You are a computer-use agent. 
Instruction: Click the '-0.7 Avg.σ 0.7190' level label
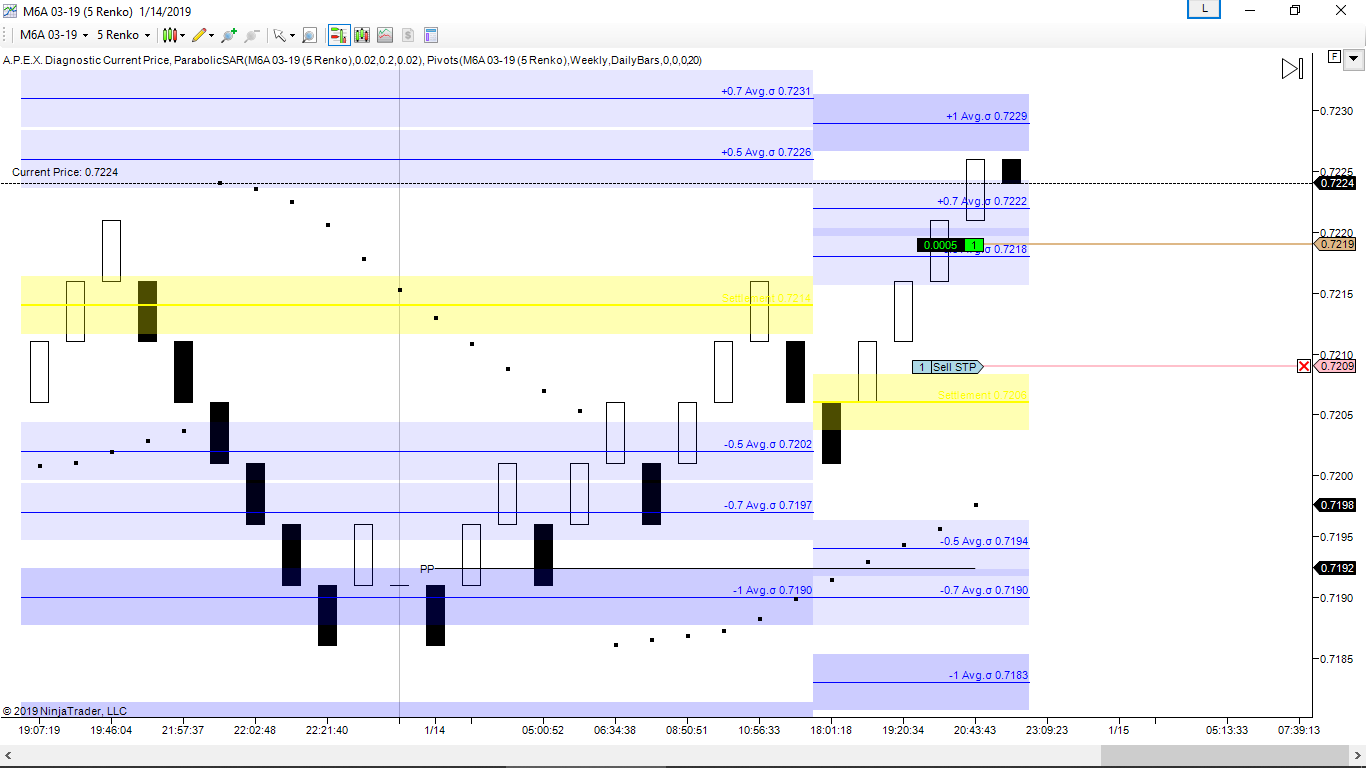(x=984, y=590)
